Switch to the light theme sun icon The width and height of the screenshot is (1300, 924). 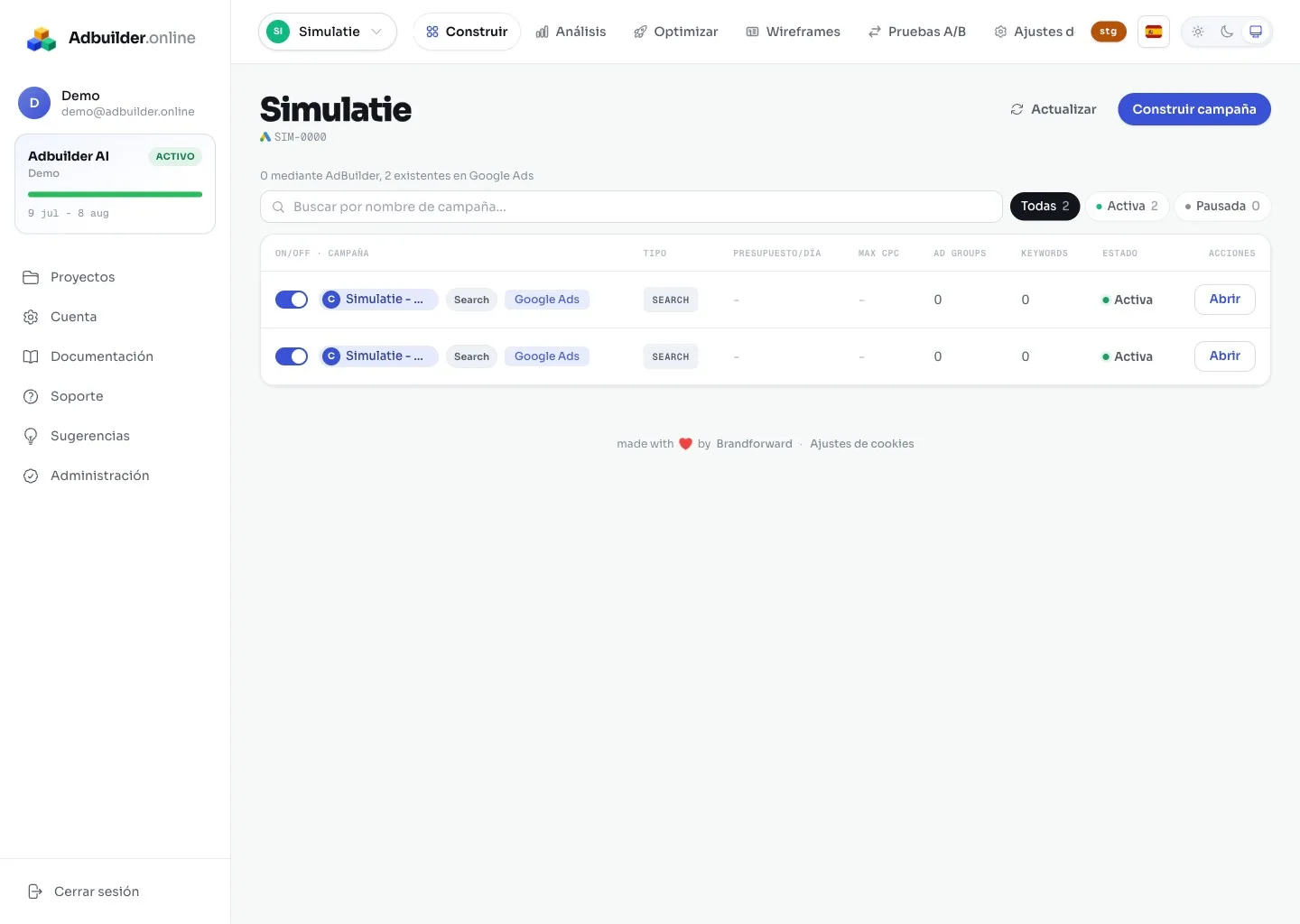[1198, 32]
